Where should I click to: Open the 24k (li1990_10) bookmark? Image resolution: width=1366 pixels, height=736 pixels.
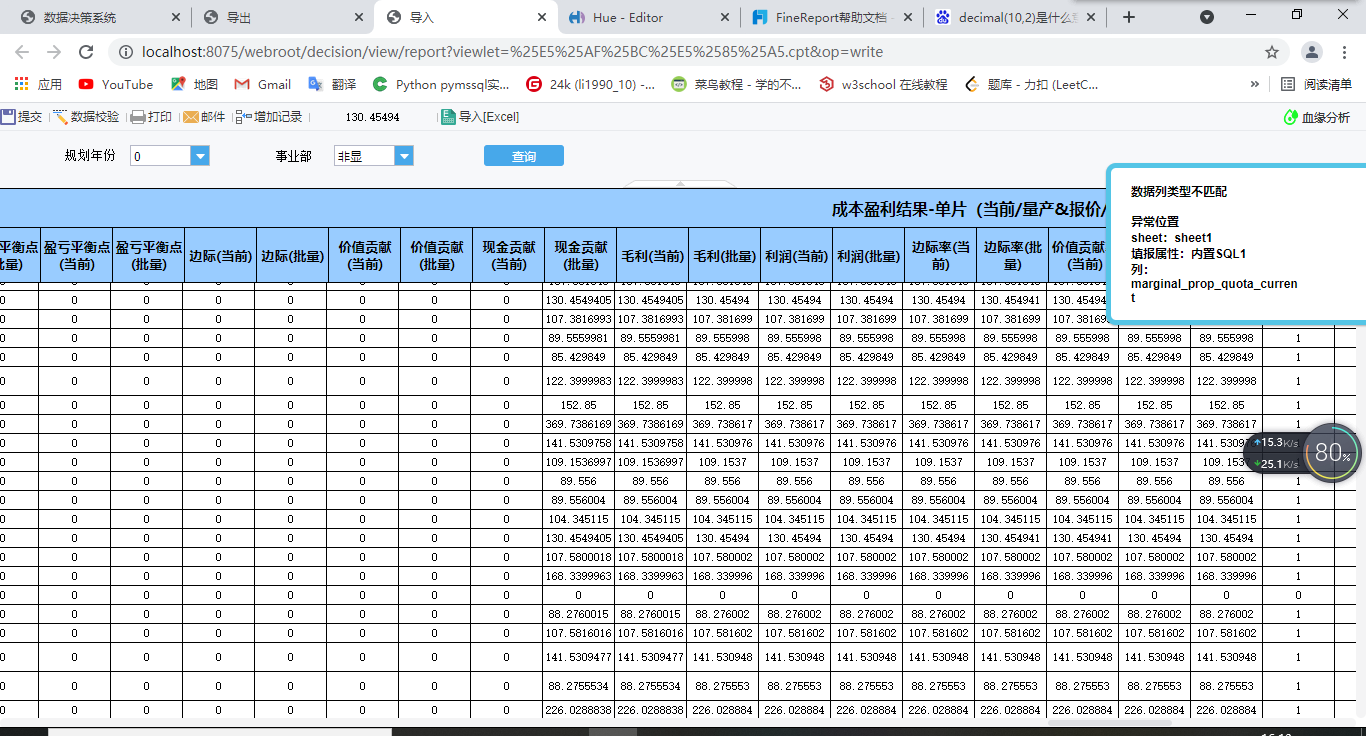point(591,85)
